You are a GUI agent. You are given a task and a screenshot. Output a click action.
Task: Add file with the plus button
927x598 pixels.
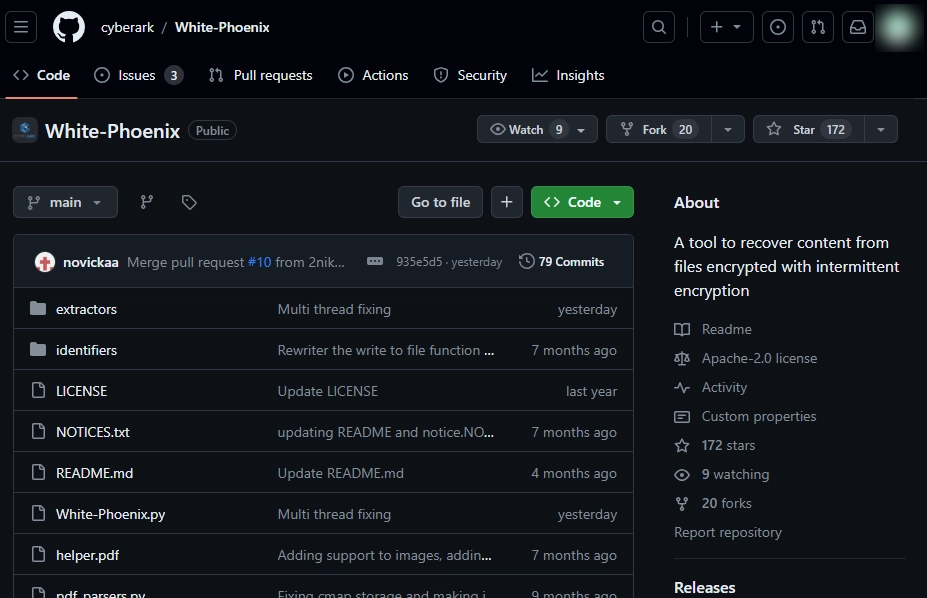(507, 202)
